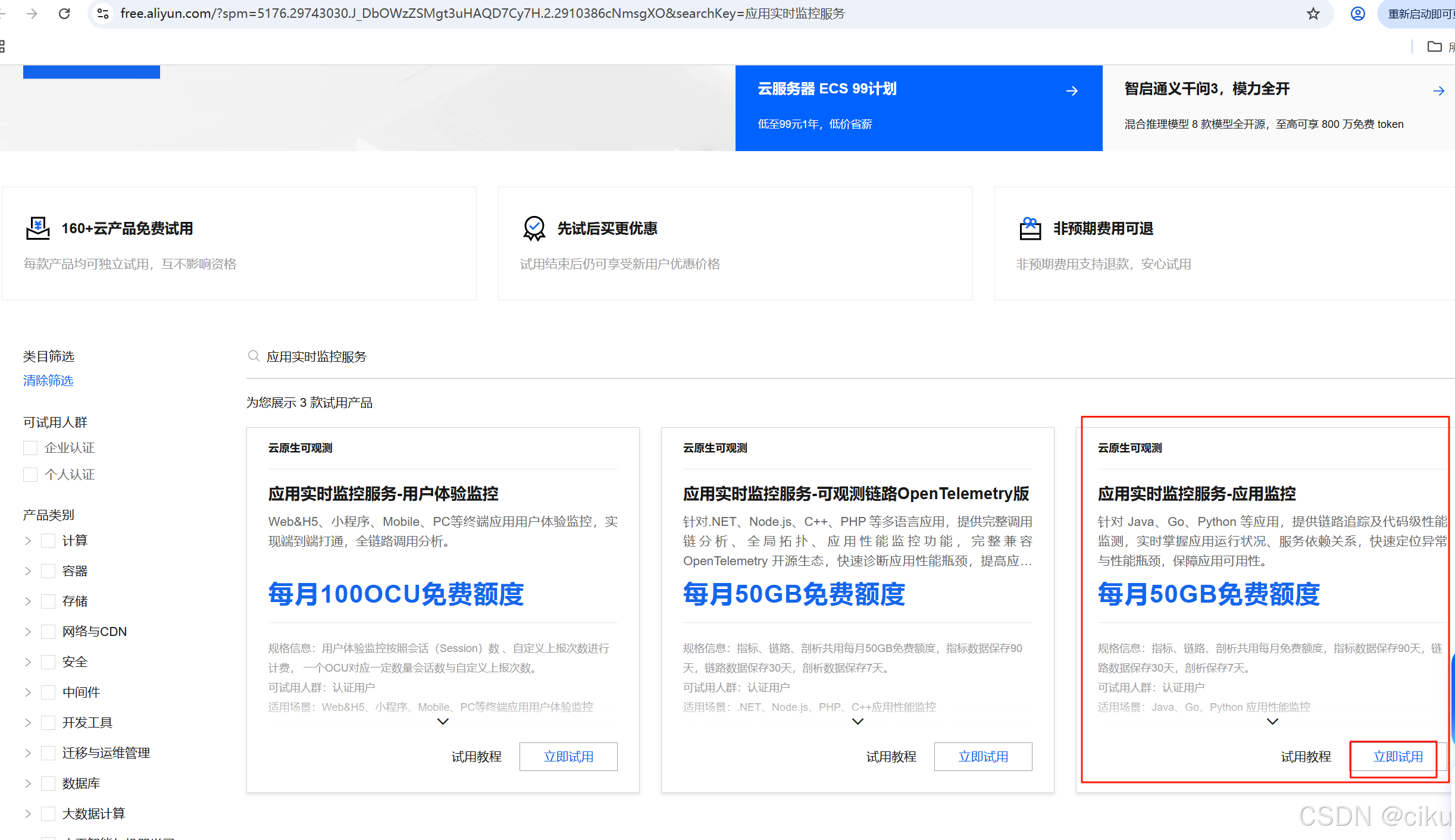Open 智启通义千问3，模力全开 banner
Image resolution: width=1455 pixels, height=840 pixels.
(1279, 108)
